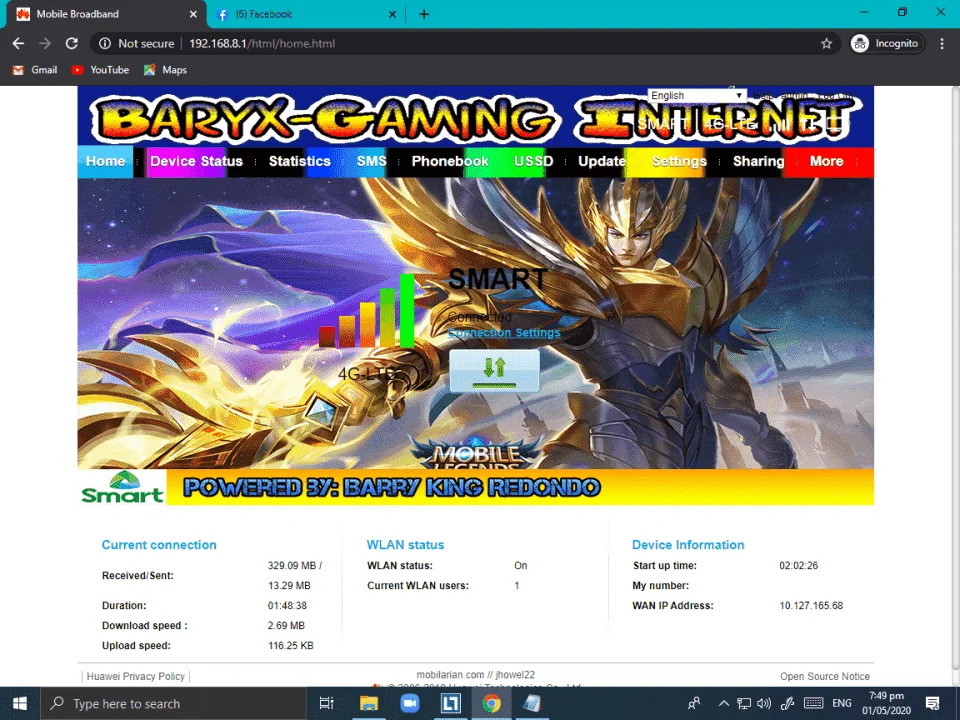Open network status in system tray
Image resolution: width=960 pixels, height=720 pixels.
pyautogui.click(x=744, y=703)
